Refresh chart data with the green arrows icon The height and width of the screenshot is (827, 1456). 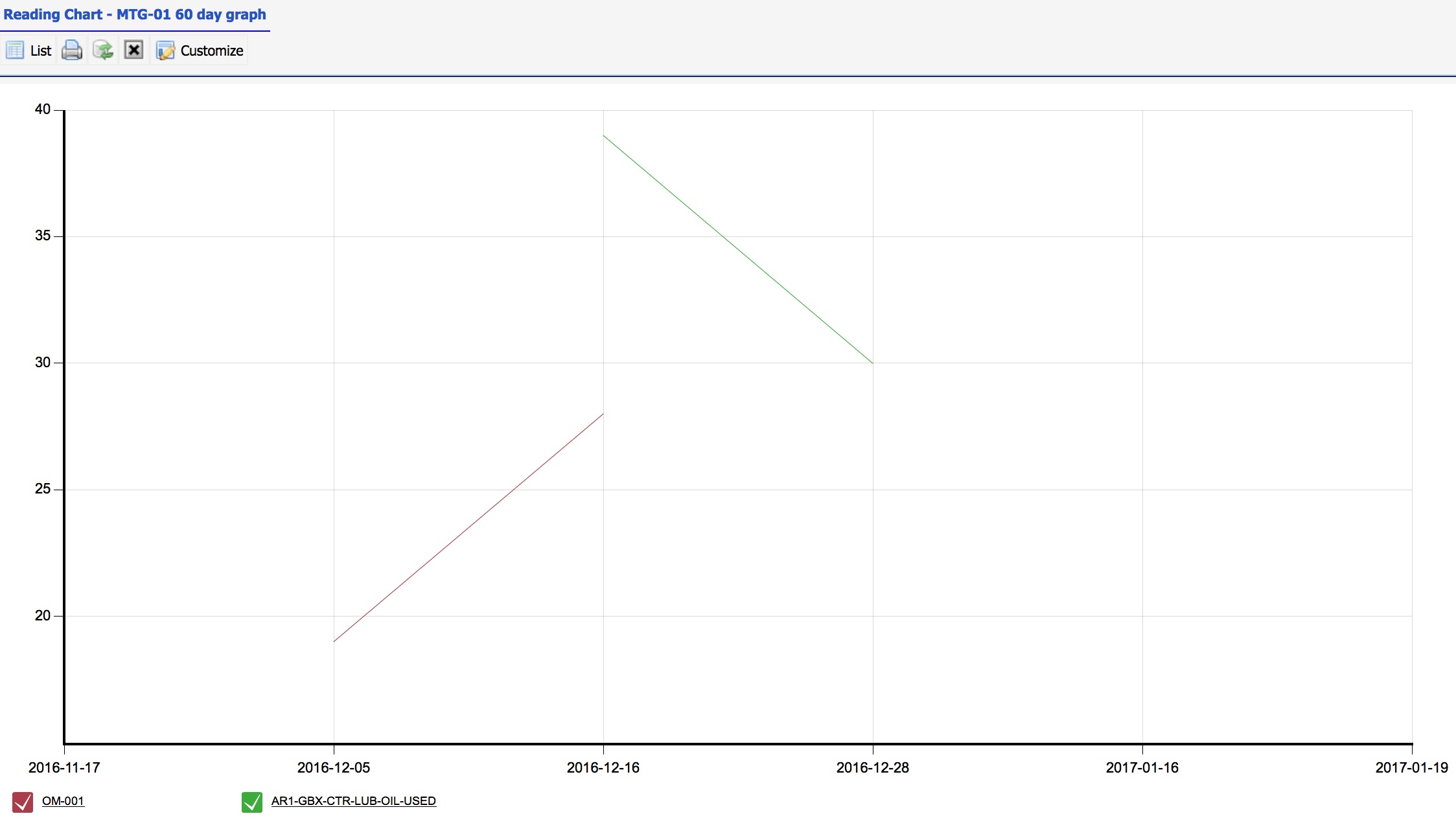103,51
